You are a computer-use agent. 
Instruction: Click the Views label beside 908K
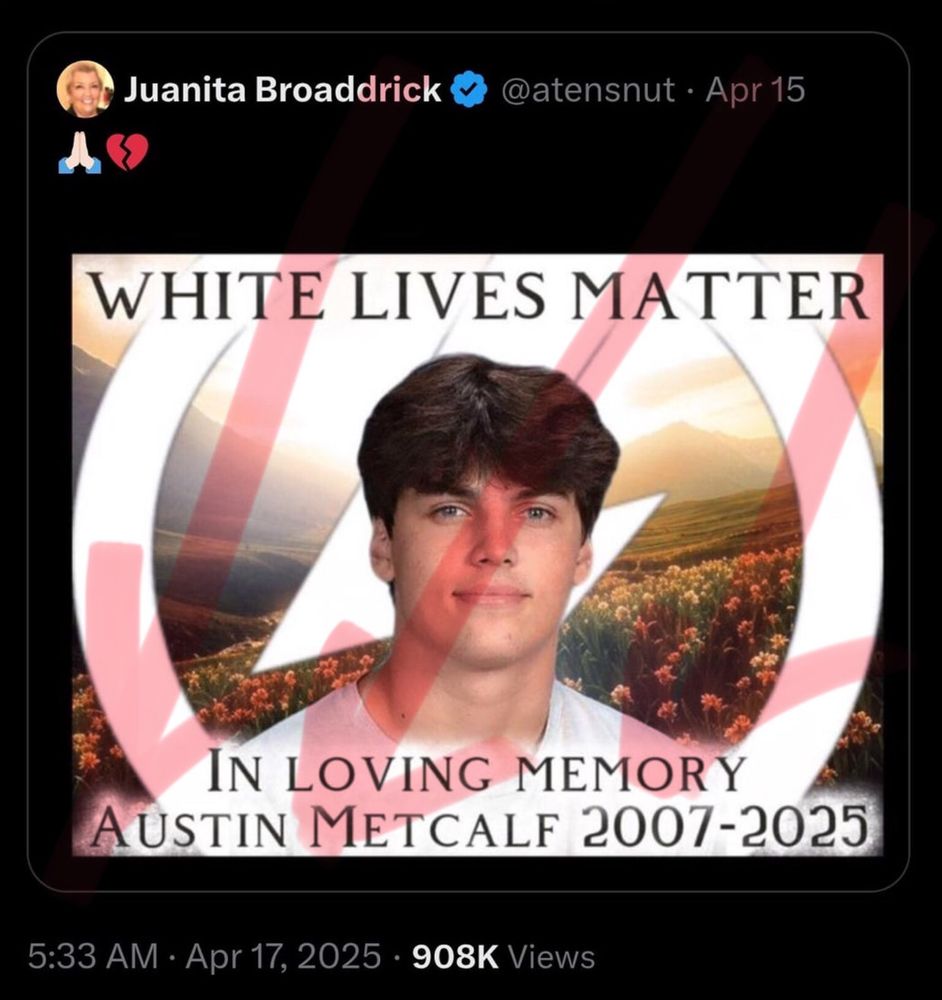553,957
